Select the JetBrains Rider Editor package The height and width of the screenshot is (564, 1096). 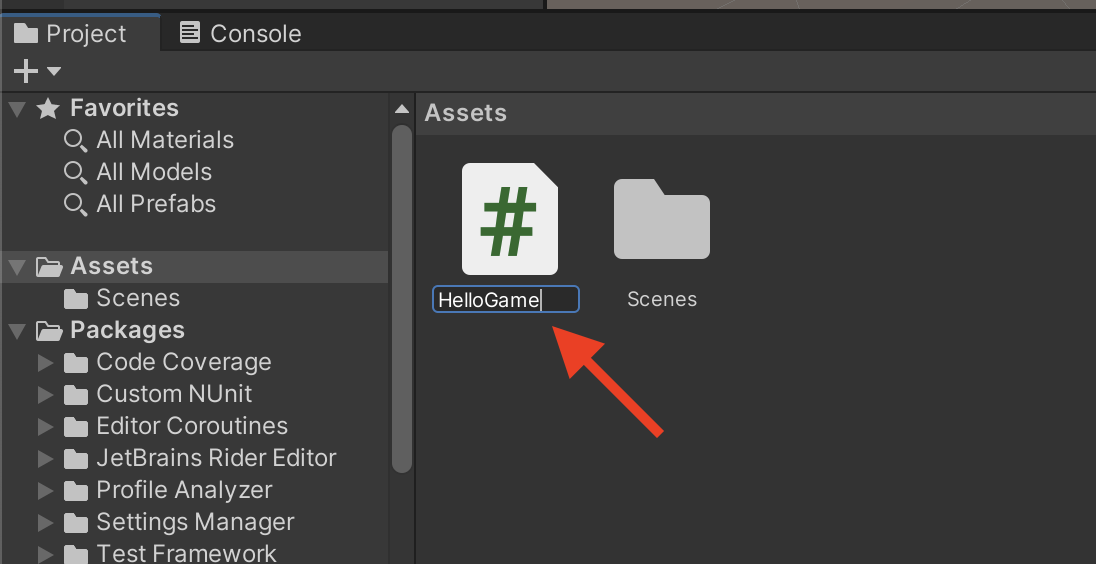(216, 458)
